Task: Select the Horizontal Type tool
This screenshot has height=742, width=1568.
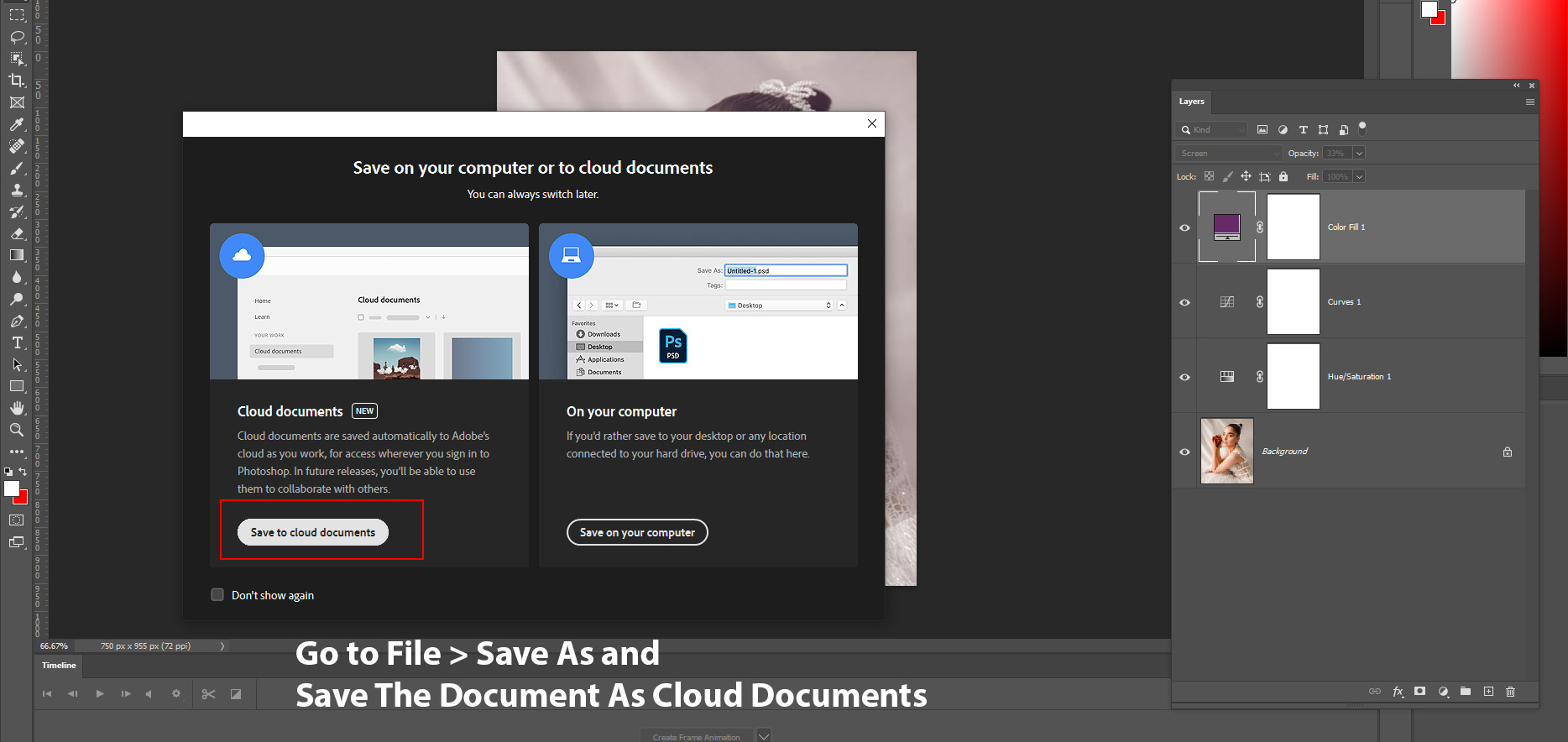Action: [x=17, y=342]
